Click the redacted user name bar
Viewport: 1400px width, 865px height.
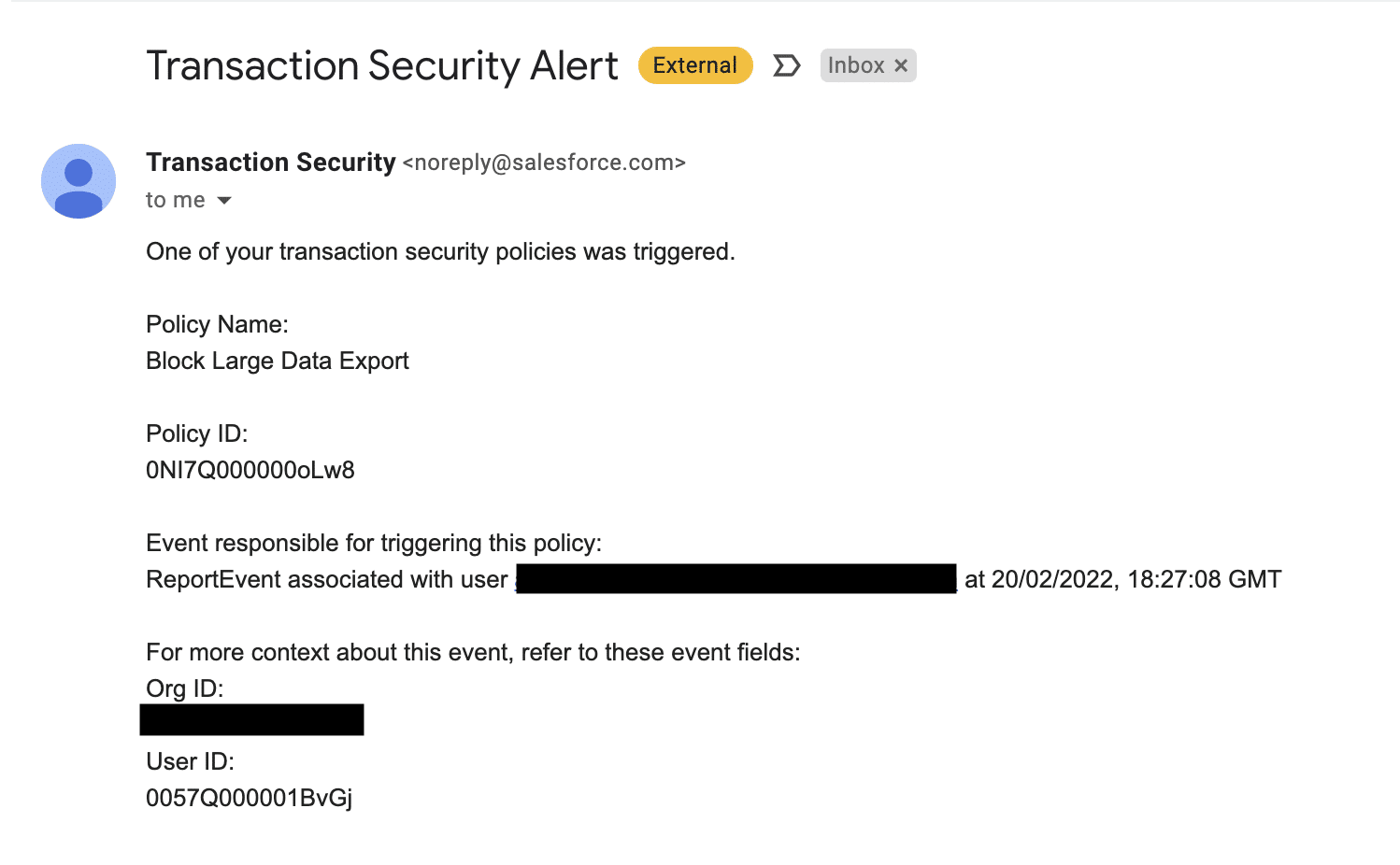(x=736, y=578)
